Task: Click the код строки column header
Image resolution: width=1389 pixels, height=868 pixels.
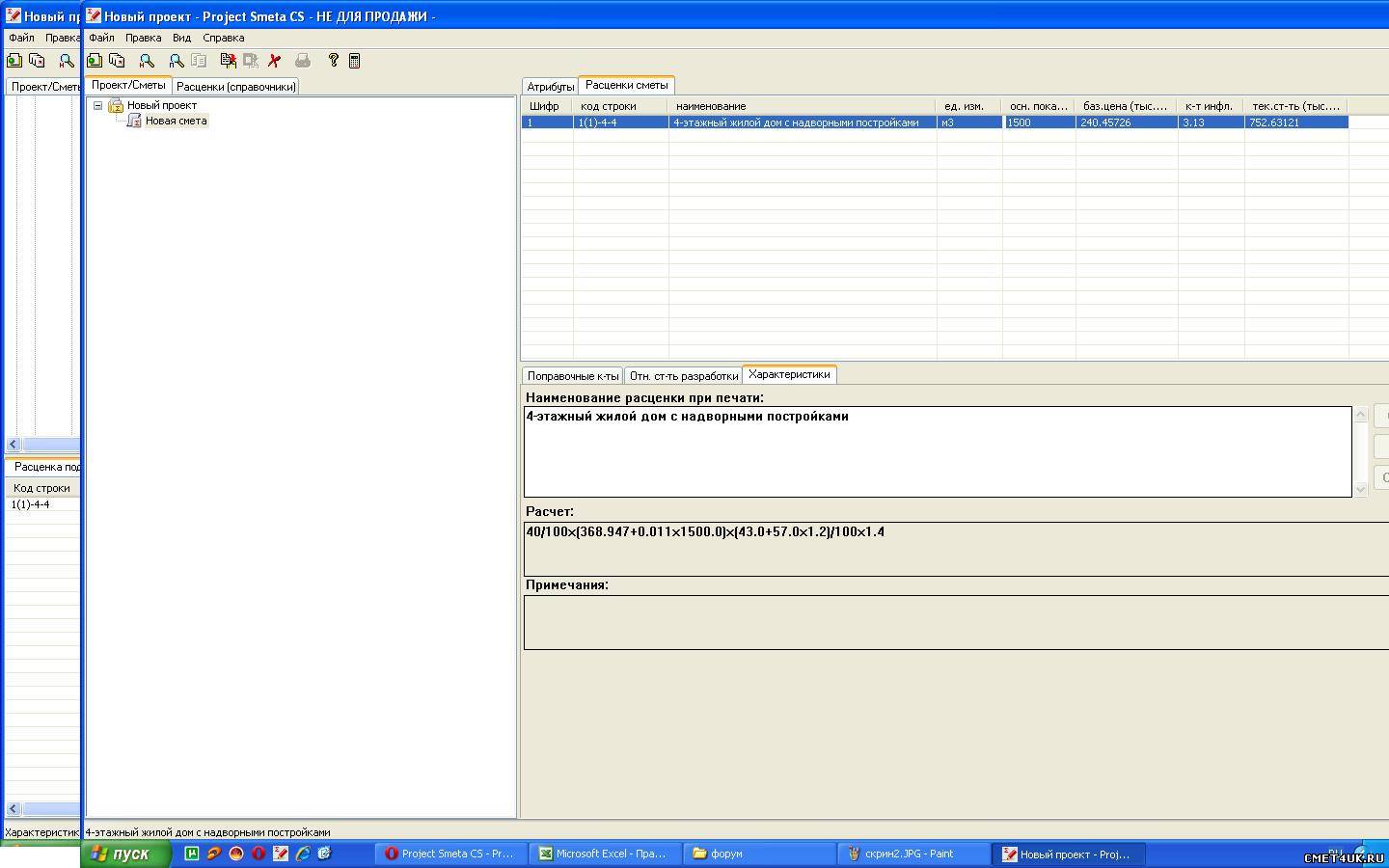Action: [x=620, y=106]
